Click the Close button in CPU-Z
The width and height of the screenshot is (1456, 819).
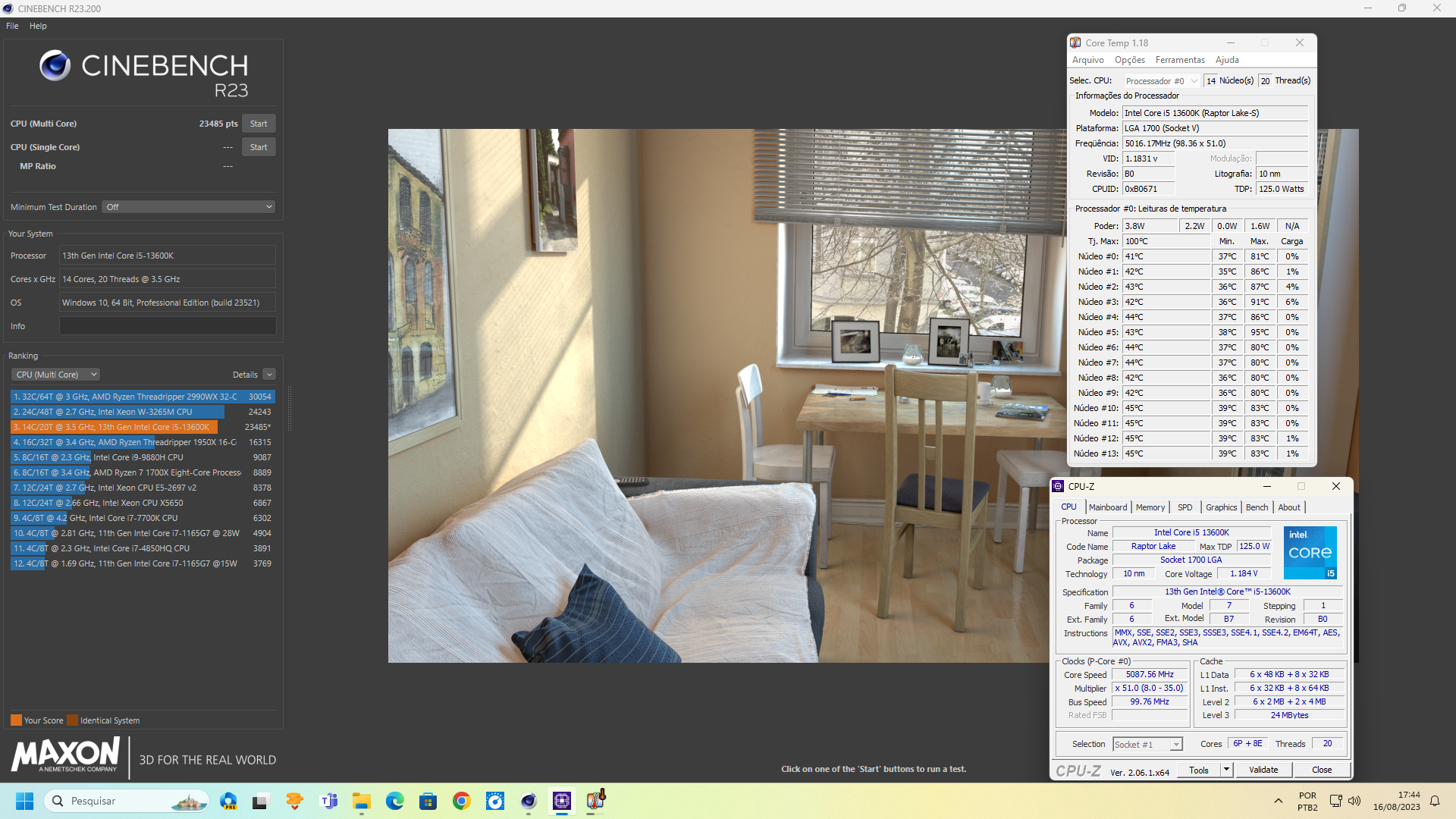tap(1322, 770)
